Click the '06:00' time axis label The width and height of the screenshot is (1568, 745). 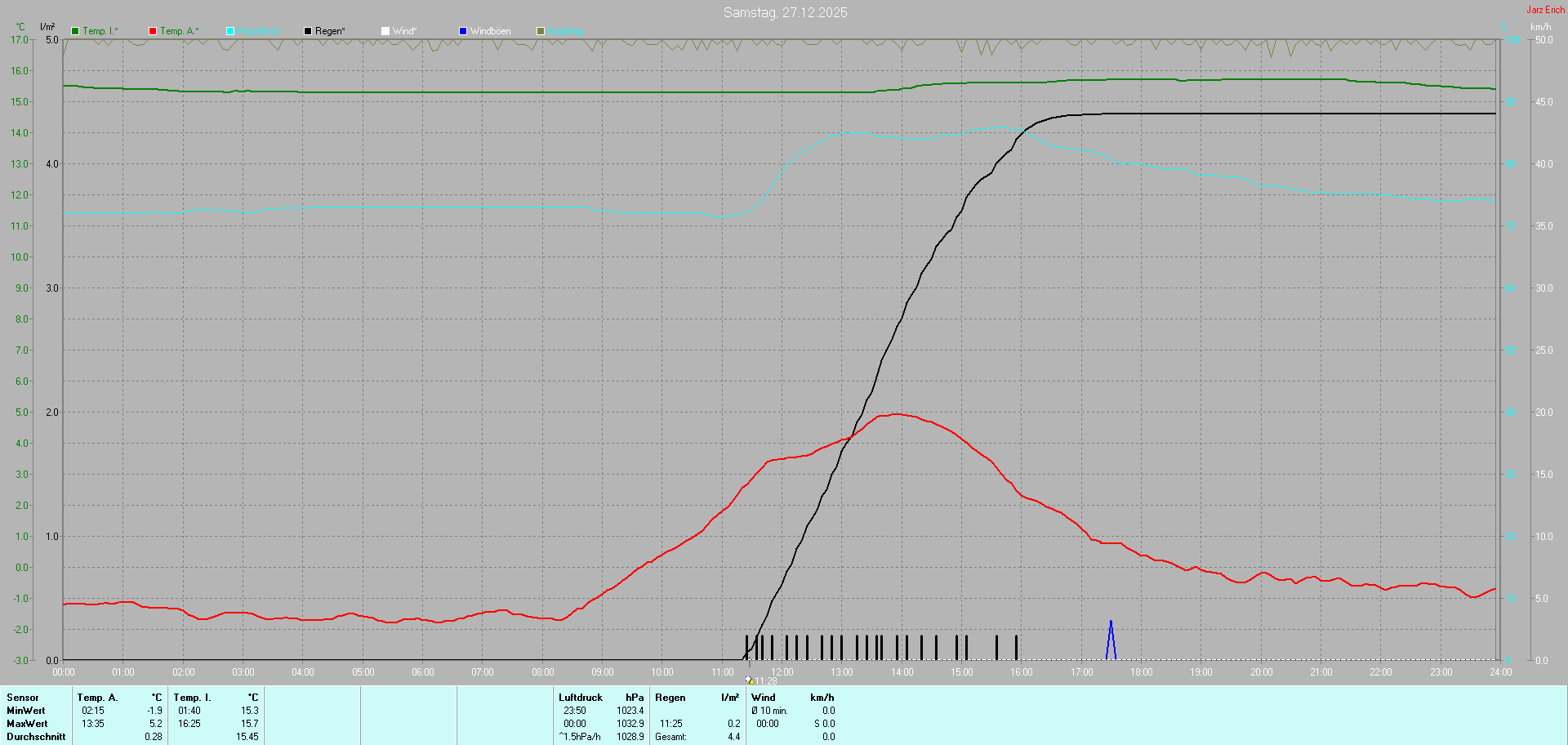[423, 672]
